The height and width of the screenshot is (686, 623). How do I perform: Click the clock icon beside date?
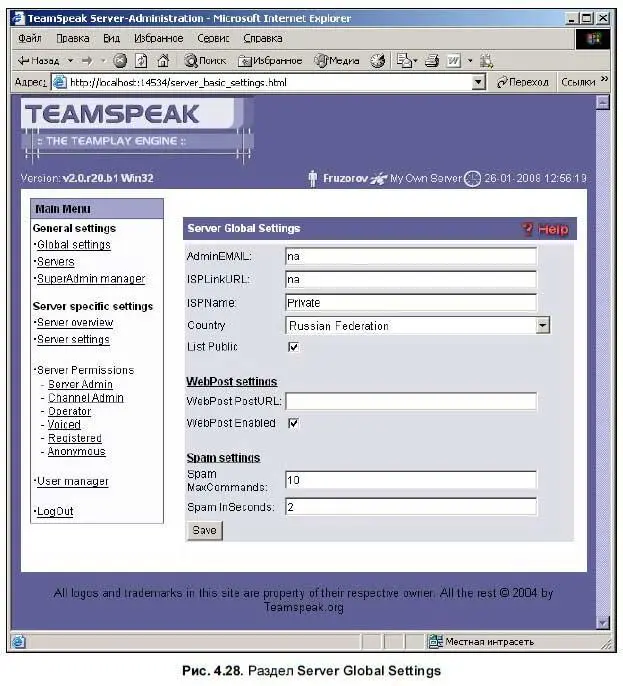[472, 178]
